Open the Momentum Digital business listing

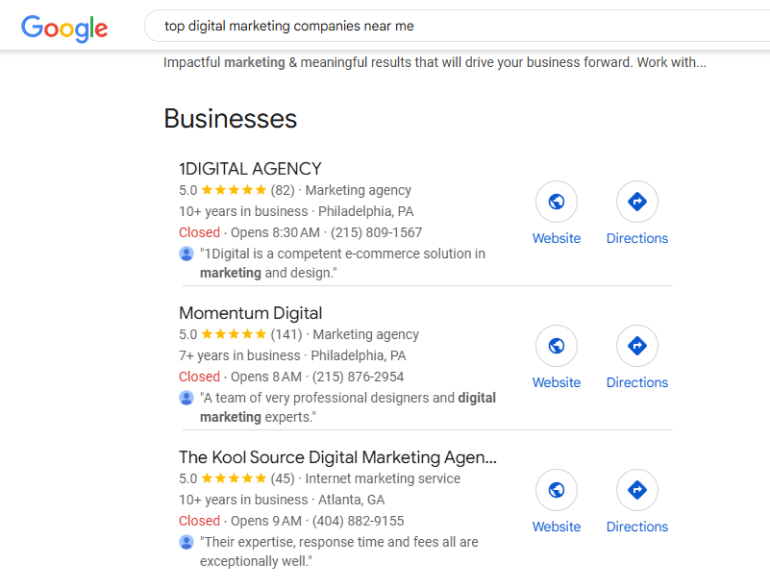tap(250, 313)
